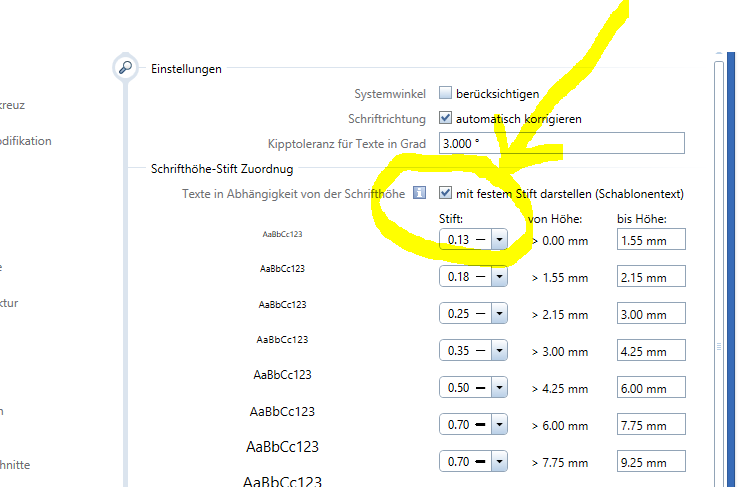
Task: Open the 0.25 Stift combo box
Action: (x=499, y=313)
